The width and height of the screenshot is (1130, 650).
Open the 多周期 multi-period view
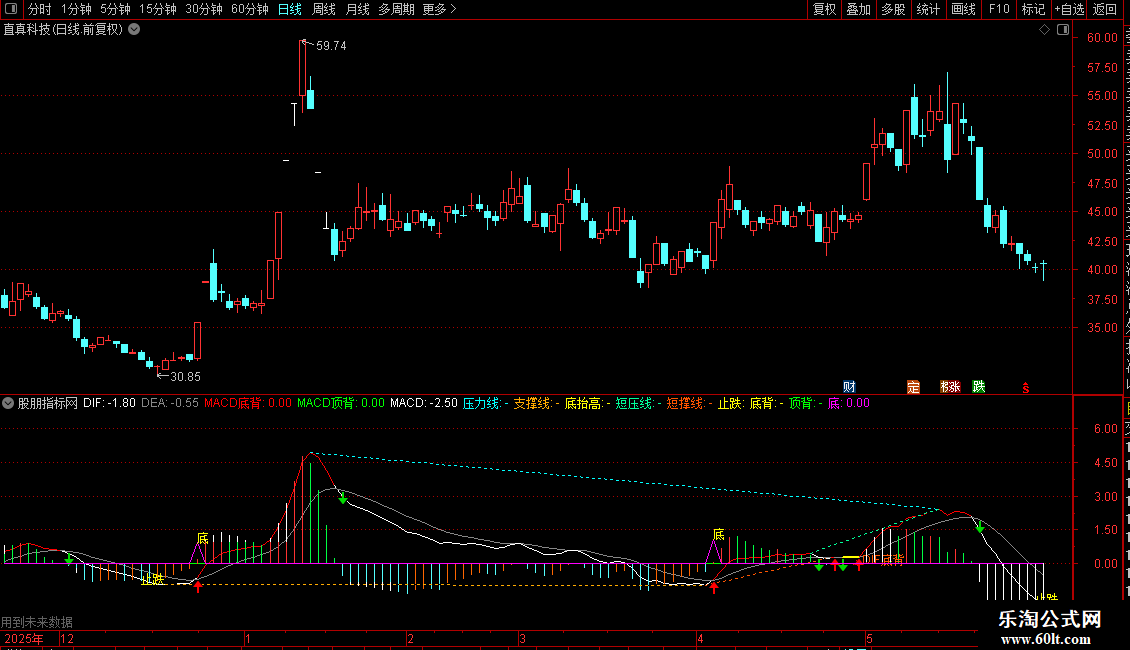(396, 9)
